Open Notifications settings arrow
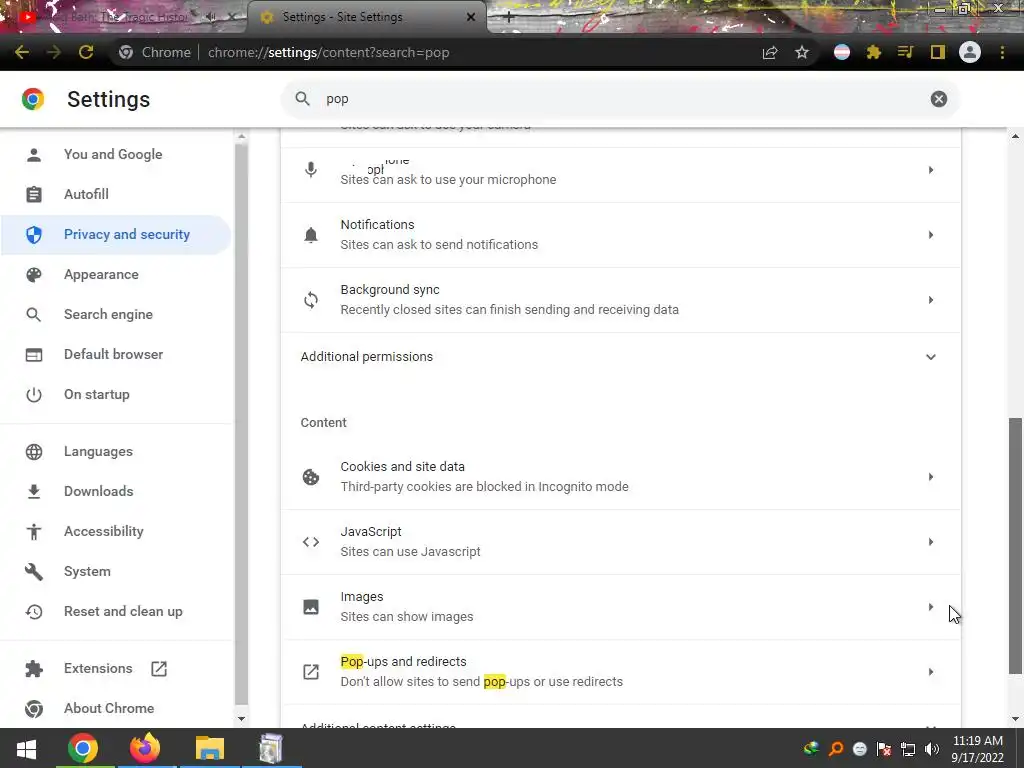The width and height of the screenshot is (1024, 768). point(931,235)
